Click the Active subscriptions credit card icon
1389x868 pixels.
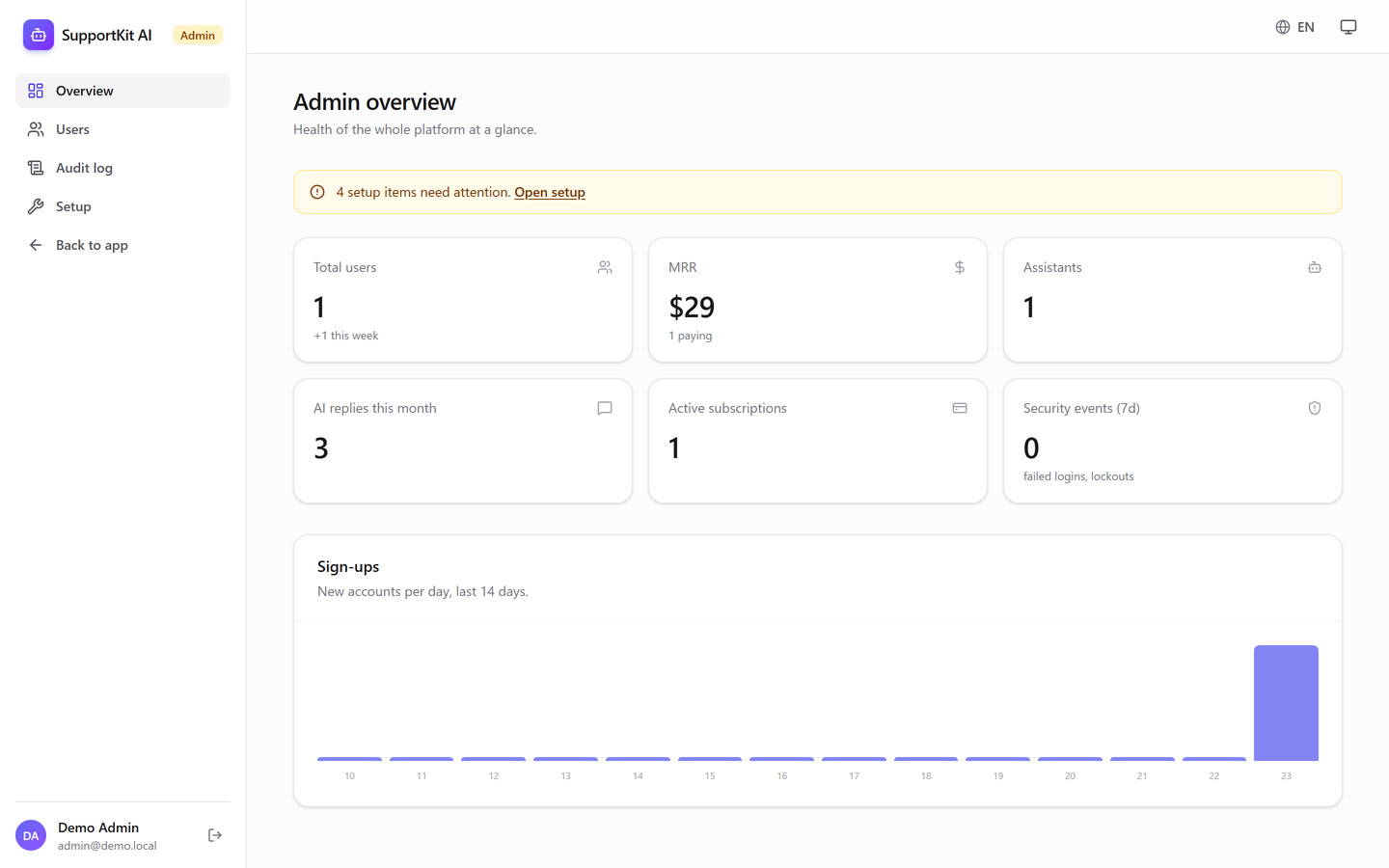click(x=960, y=408)
